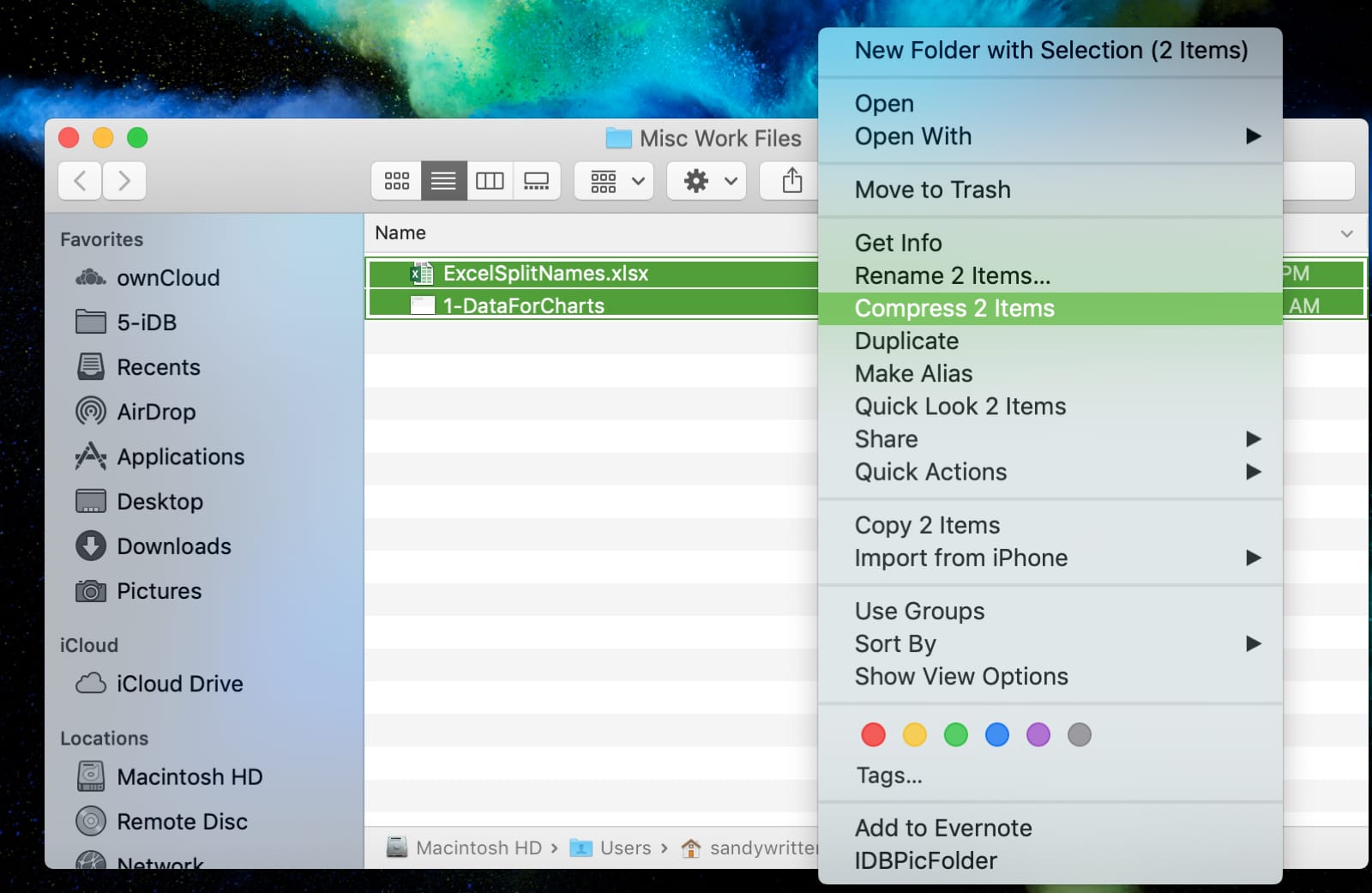Apply the green tag color

(x=955, y=734)
